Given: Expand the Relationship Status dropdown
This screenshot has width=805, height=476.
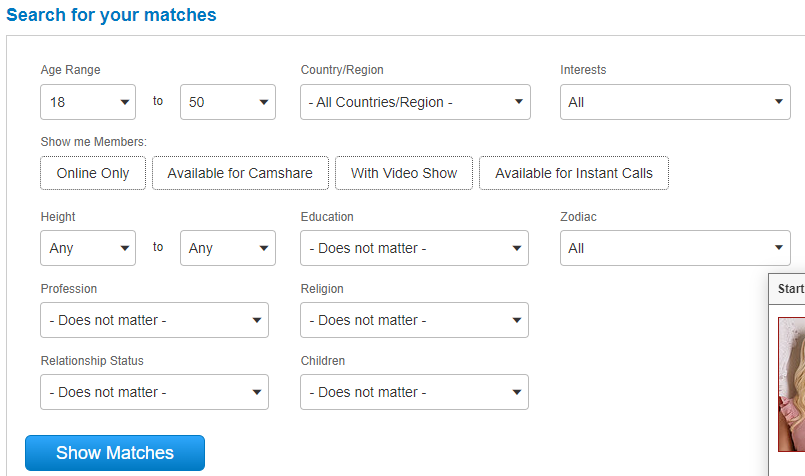Looking at the screenshot, I should [154, 392].
